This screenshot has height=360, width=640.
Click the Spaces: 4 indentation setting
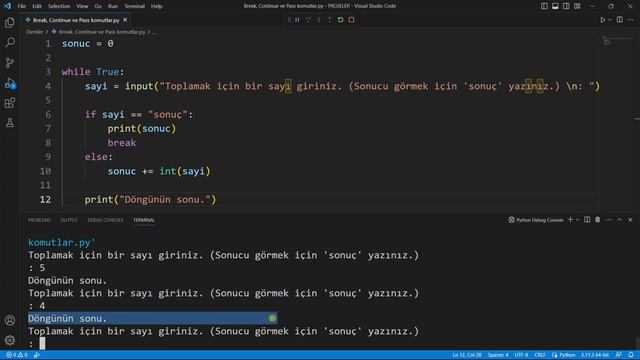(x=498, y=355)
